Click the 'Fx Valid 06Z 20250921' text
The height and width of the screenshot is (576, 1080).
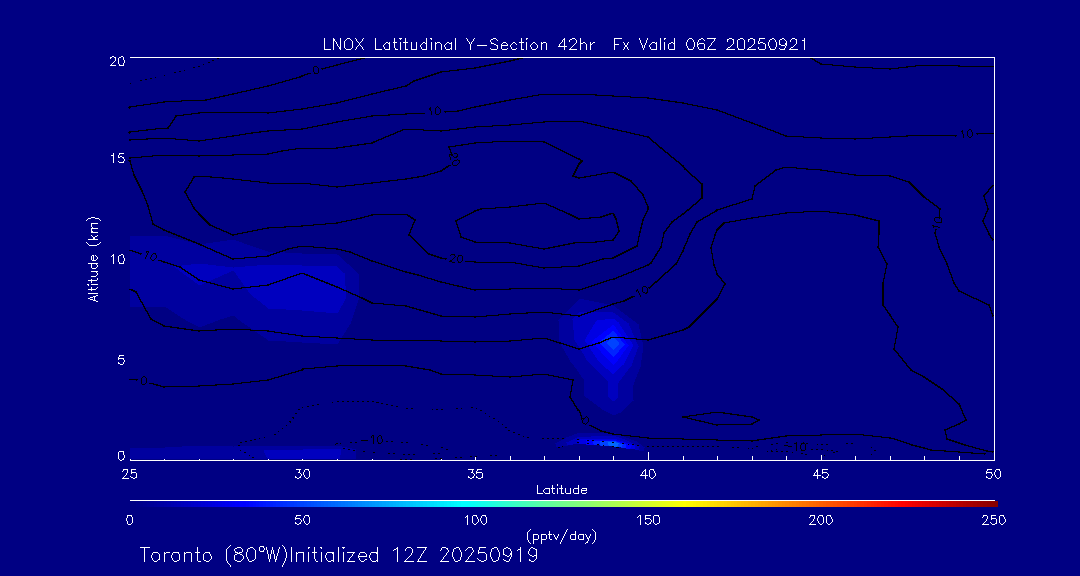click(x=710, y=45)
